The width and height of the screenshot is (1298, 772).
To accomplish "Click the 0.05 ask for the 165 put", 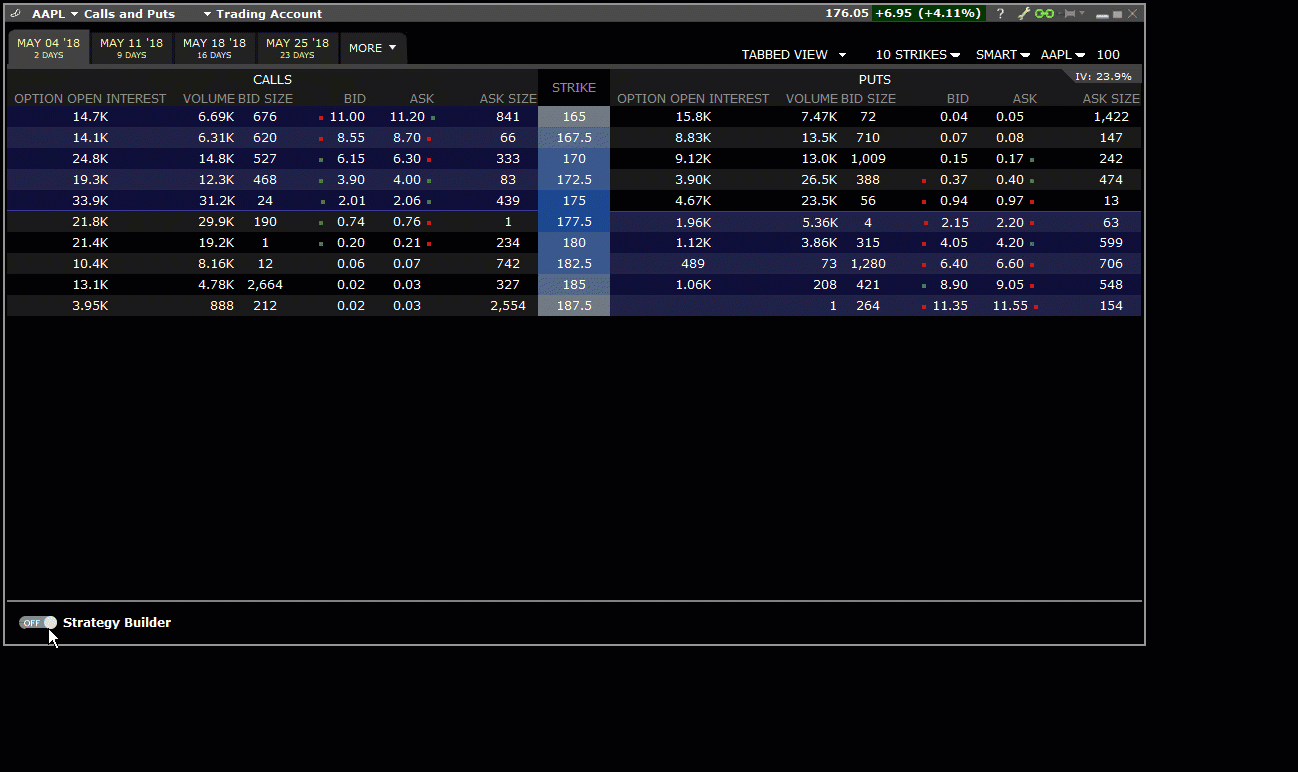I will [1009, 116].
